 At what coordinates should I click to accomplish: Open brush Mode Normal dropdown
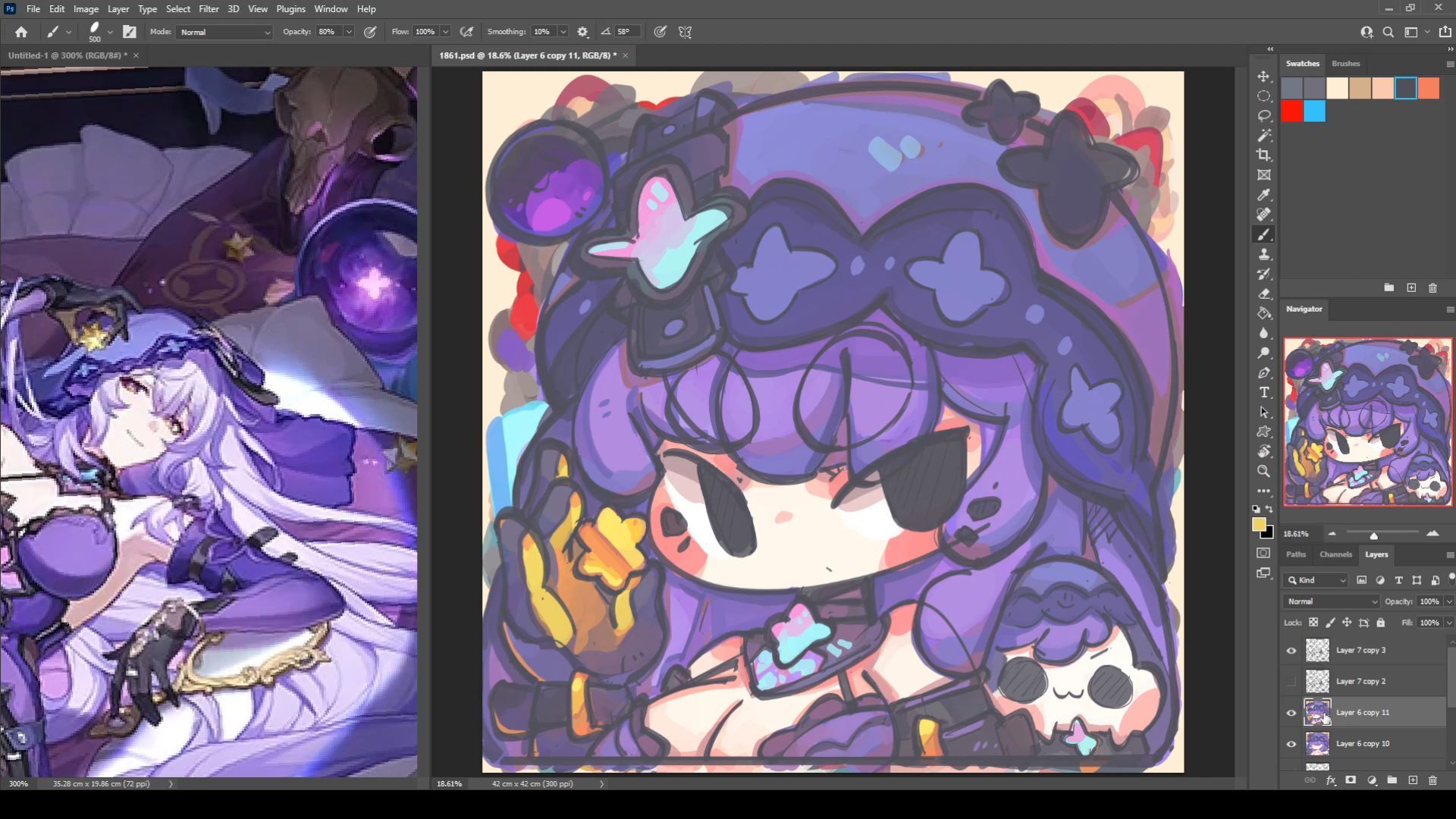(x=224, y=32)
